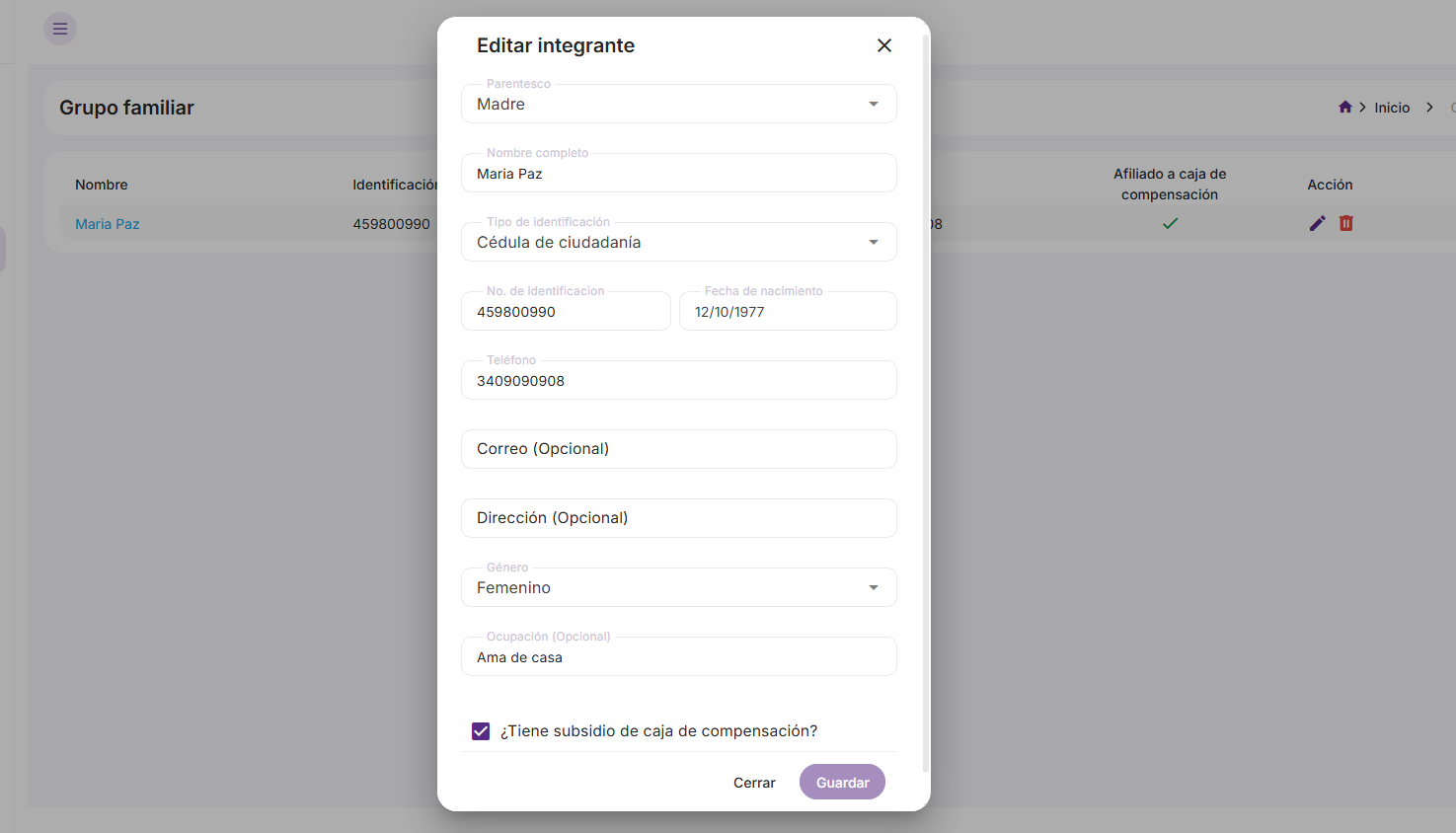Click the Nombre column header
The image size is (1456, 833).
coord(102,185)
